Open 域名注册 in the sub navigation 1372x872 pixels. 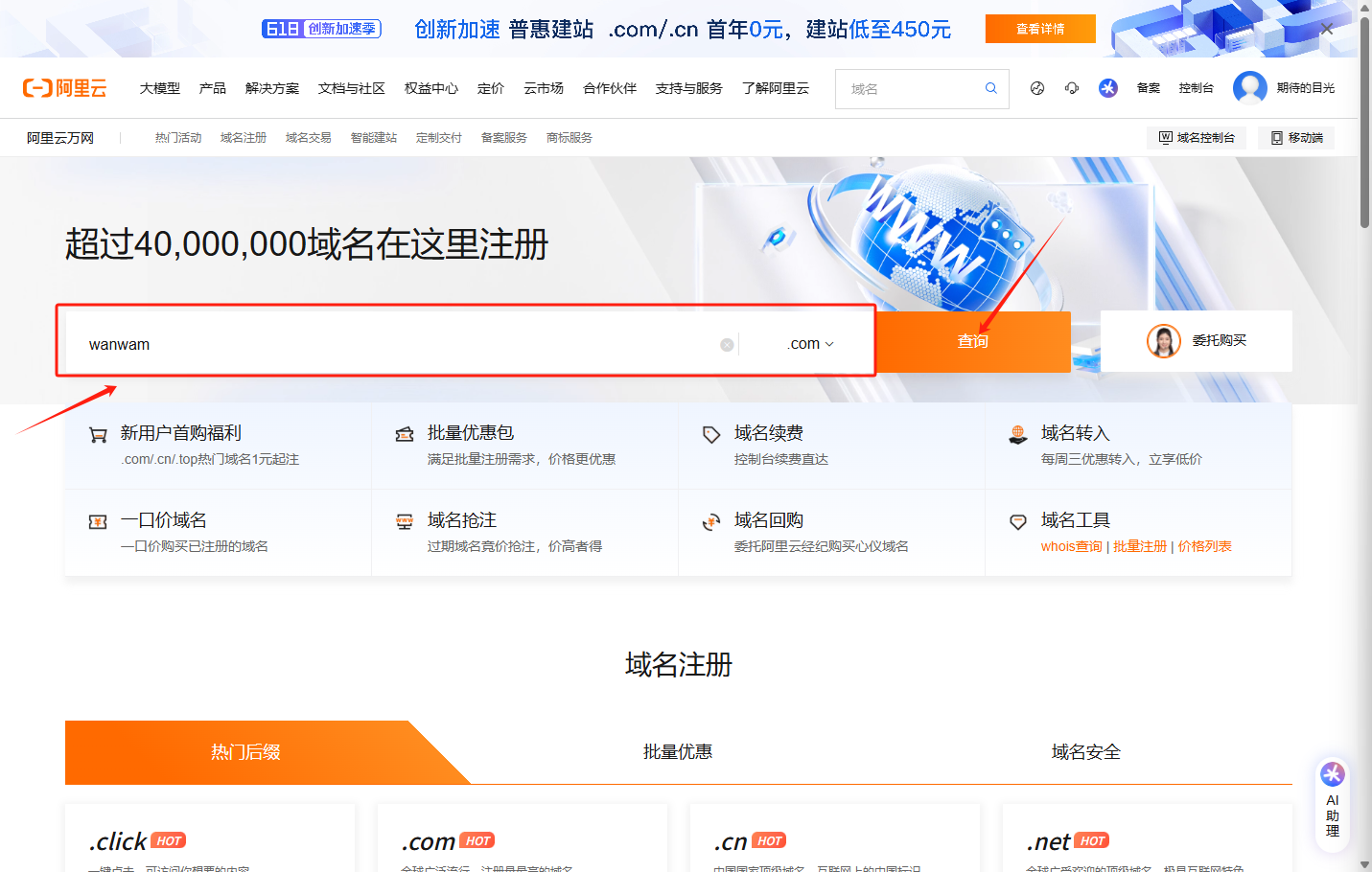click(x=244, y=138)
